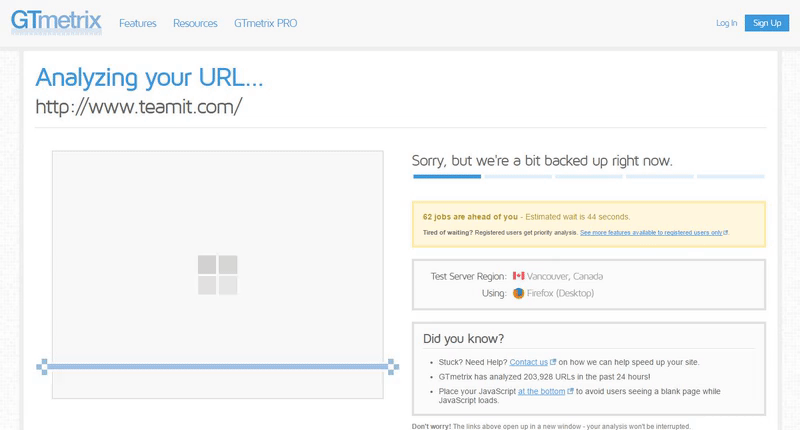Open the 'at the bottom' JavaScript link
Viewport: 800px width, 430px height.
pyautogui.click(x=541, y=391)
